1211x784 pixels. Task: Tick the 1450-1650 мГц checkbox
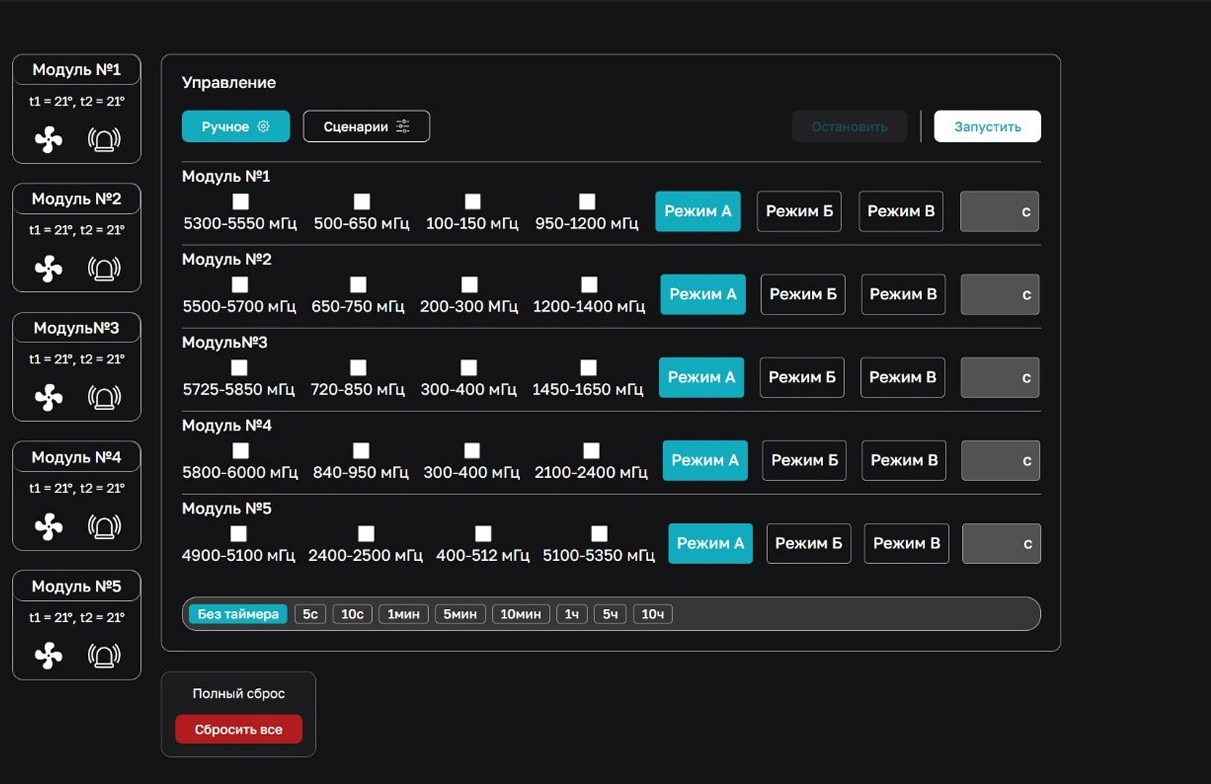tap(589, 368)
